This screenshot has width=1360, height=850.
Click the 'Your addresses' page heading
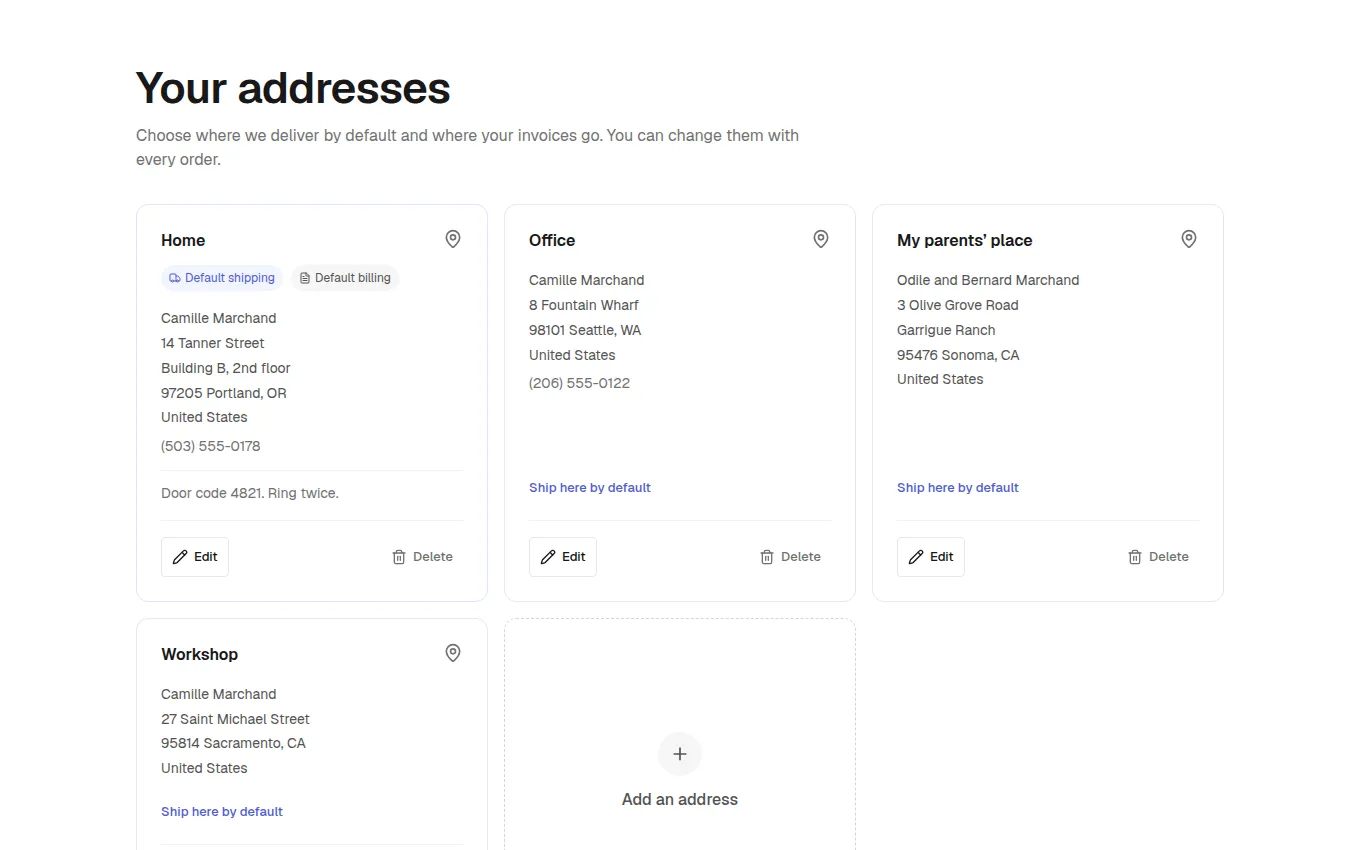pyautogui.click(x=293, y=88)
